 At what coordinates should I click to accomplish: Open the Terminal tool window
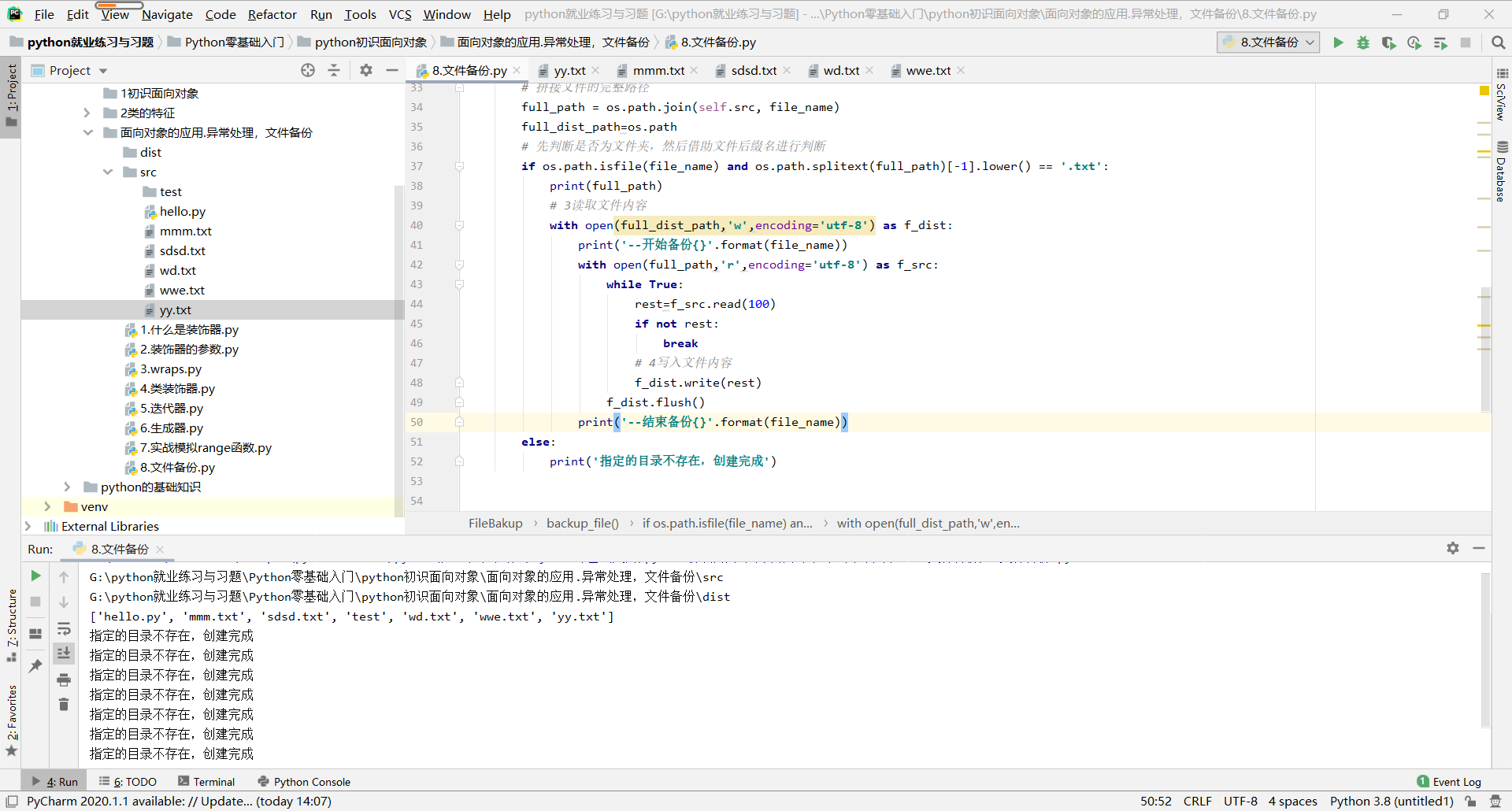206,781
